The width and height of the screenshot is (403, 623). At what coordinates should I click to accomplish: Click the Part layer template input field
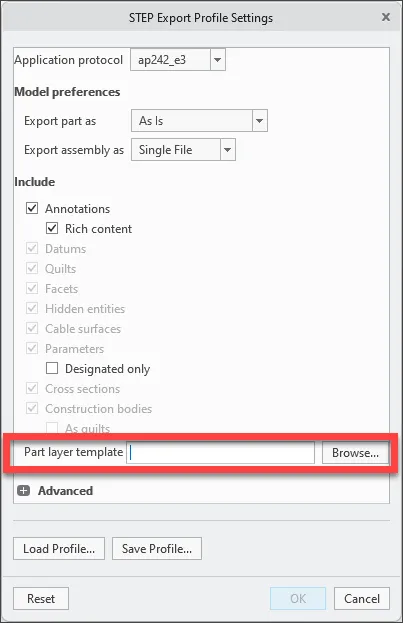[221, 453]
